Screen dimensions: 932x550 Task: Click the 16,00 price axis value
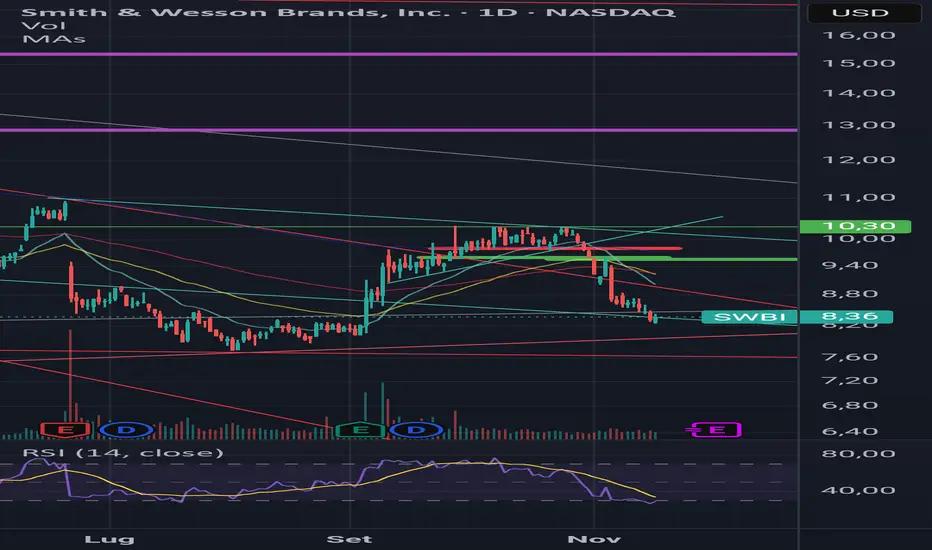point(858,35)
